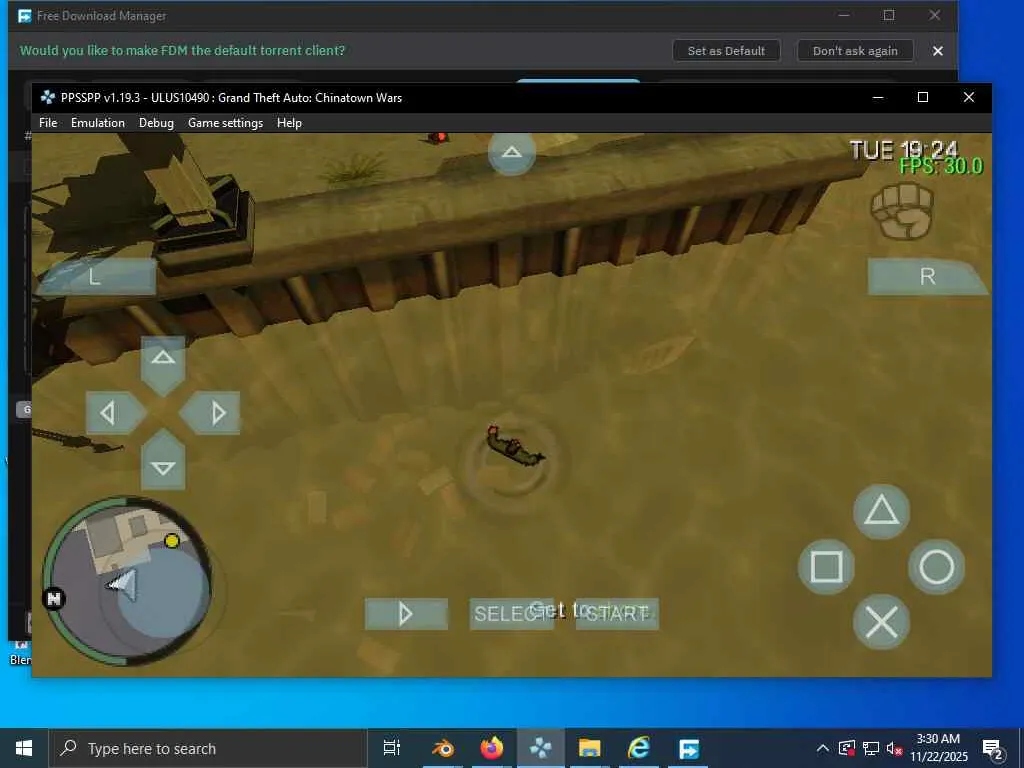
Task: Click the security warning tray icon
Action: [x=847, y=748]
